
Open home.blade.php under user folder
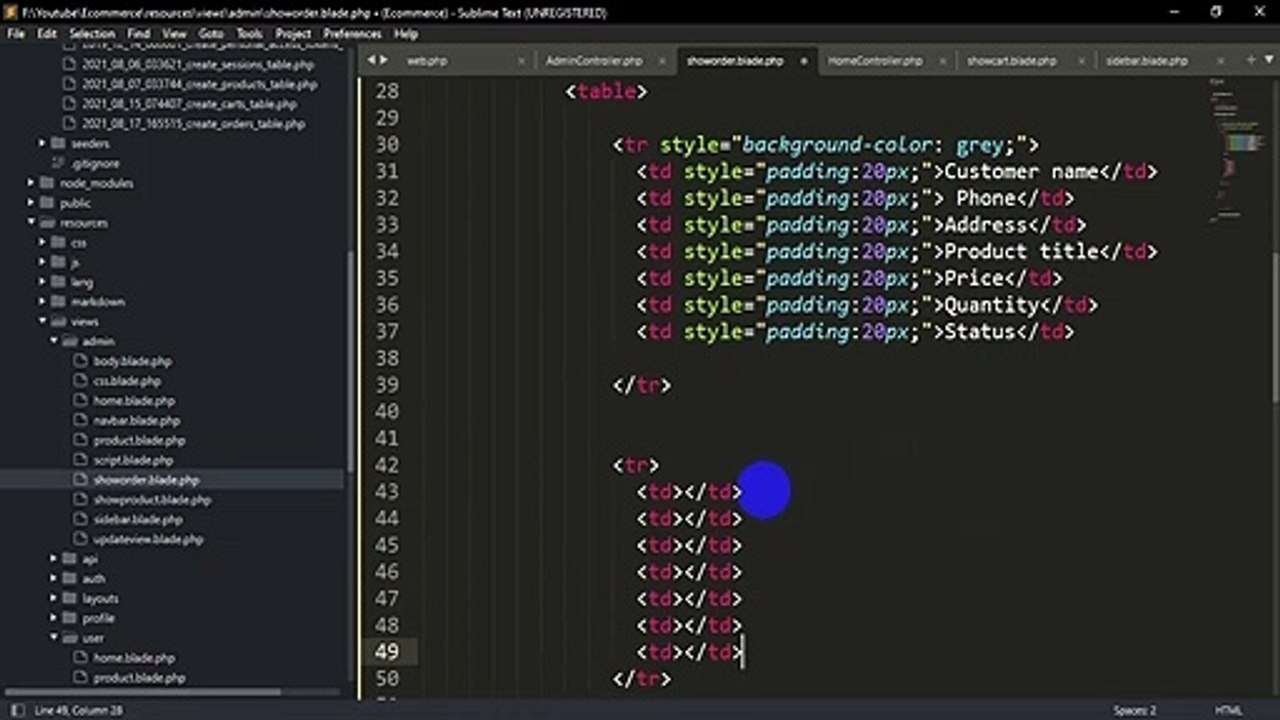coord(134,658)
